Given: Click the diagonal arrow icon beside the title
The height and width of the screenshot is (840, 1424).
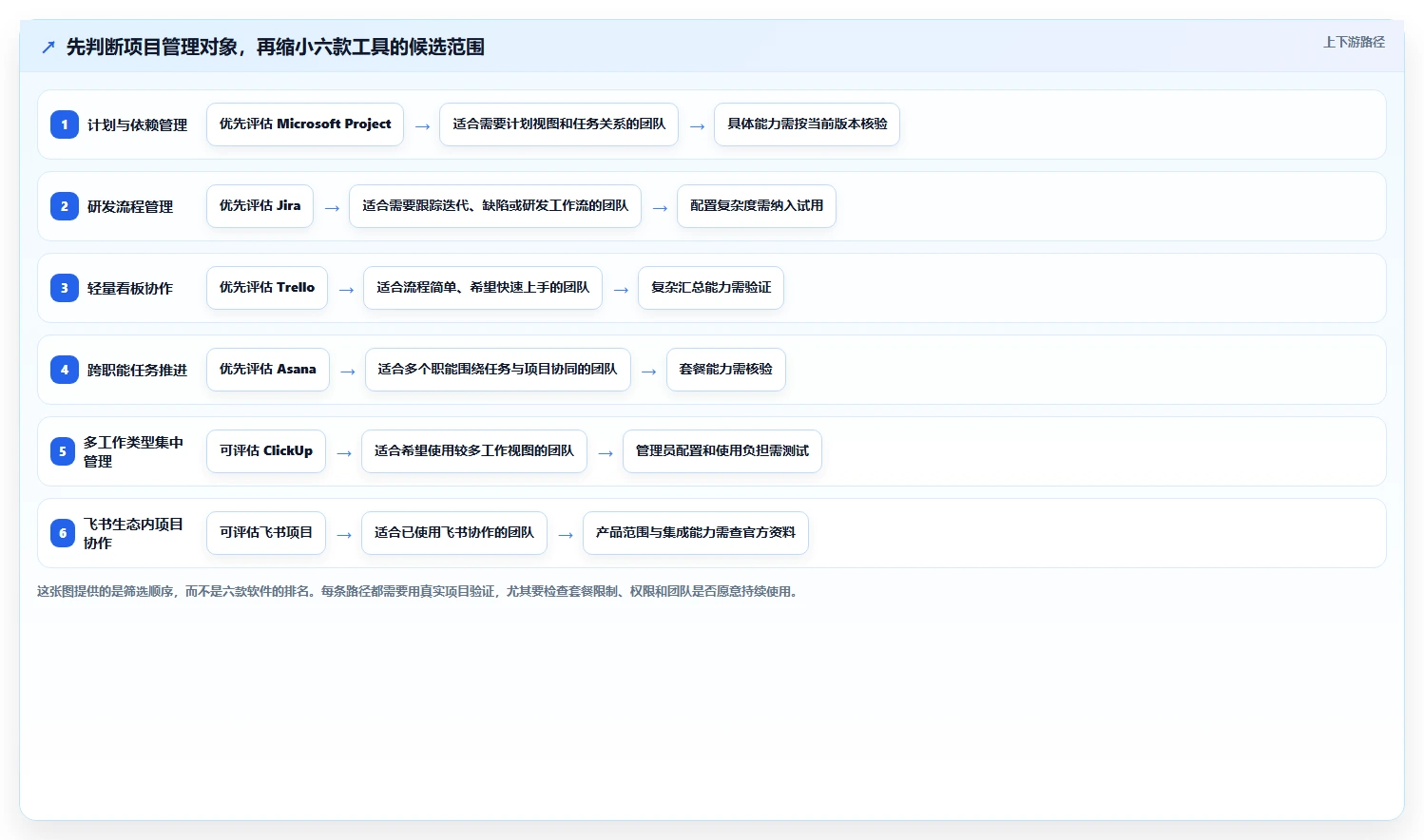Looking at the screenshot, I should pos(48,48).
